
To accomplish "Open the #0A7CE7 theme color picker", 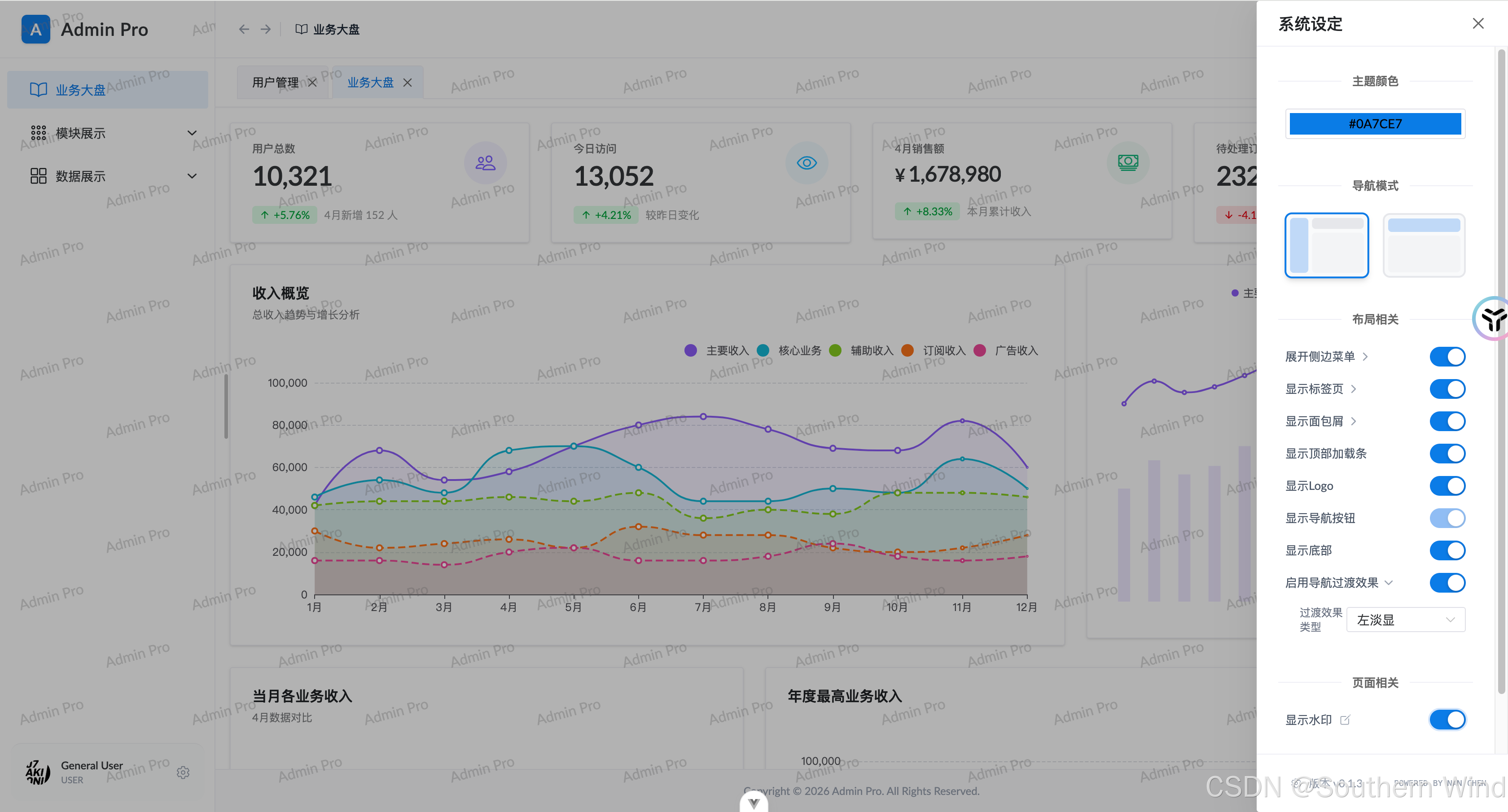I will click(x=1375, y=123).
